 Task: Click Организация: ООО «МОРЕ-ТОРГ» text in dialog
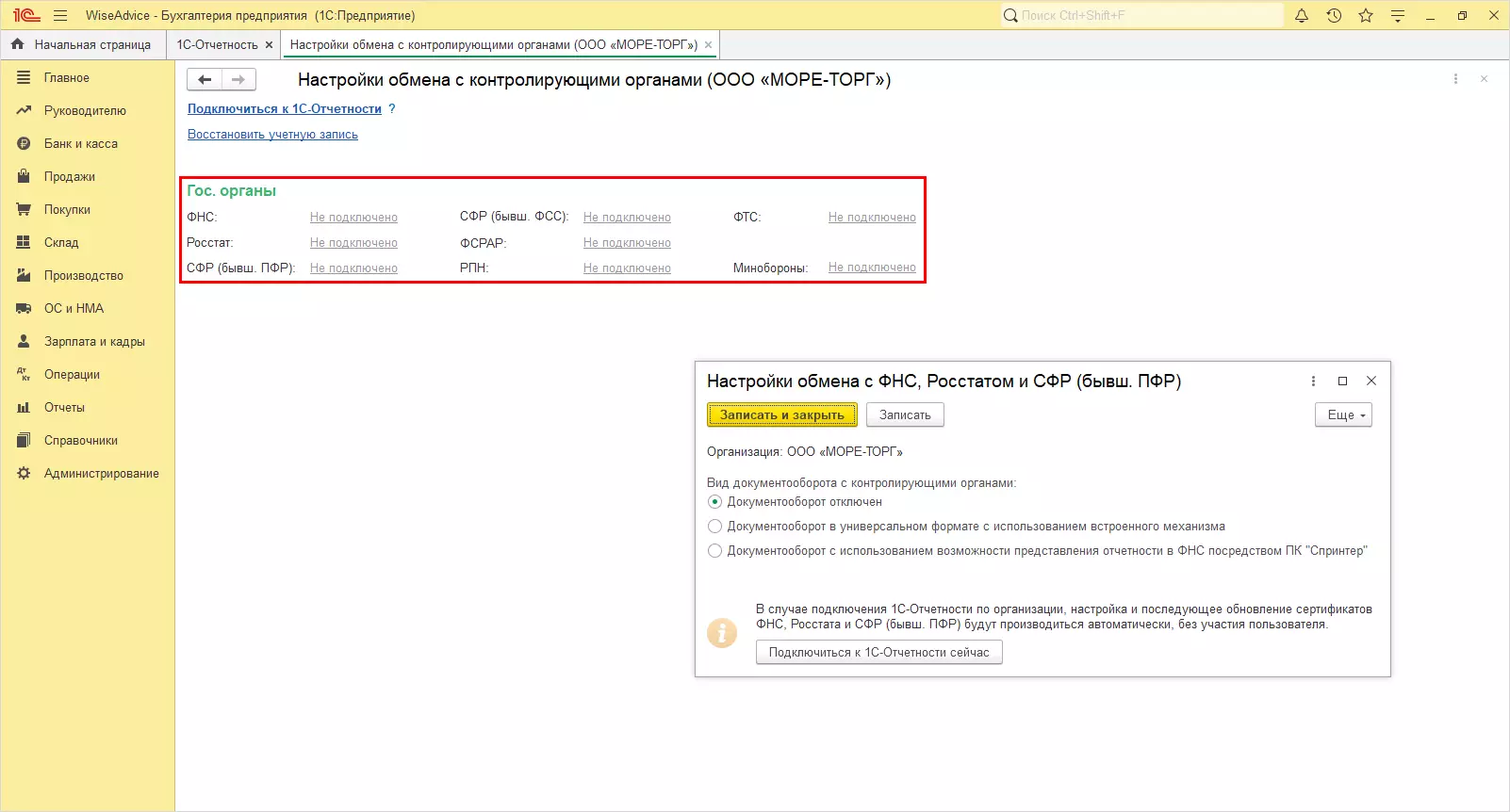[x=805, y=452]
